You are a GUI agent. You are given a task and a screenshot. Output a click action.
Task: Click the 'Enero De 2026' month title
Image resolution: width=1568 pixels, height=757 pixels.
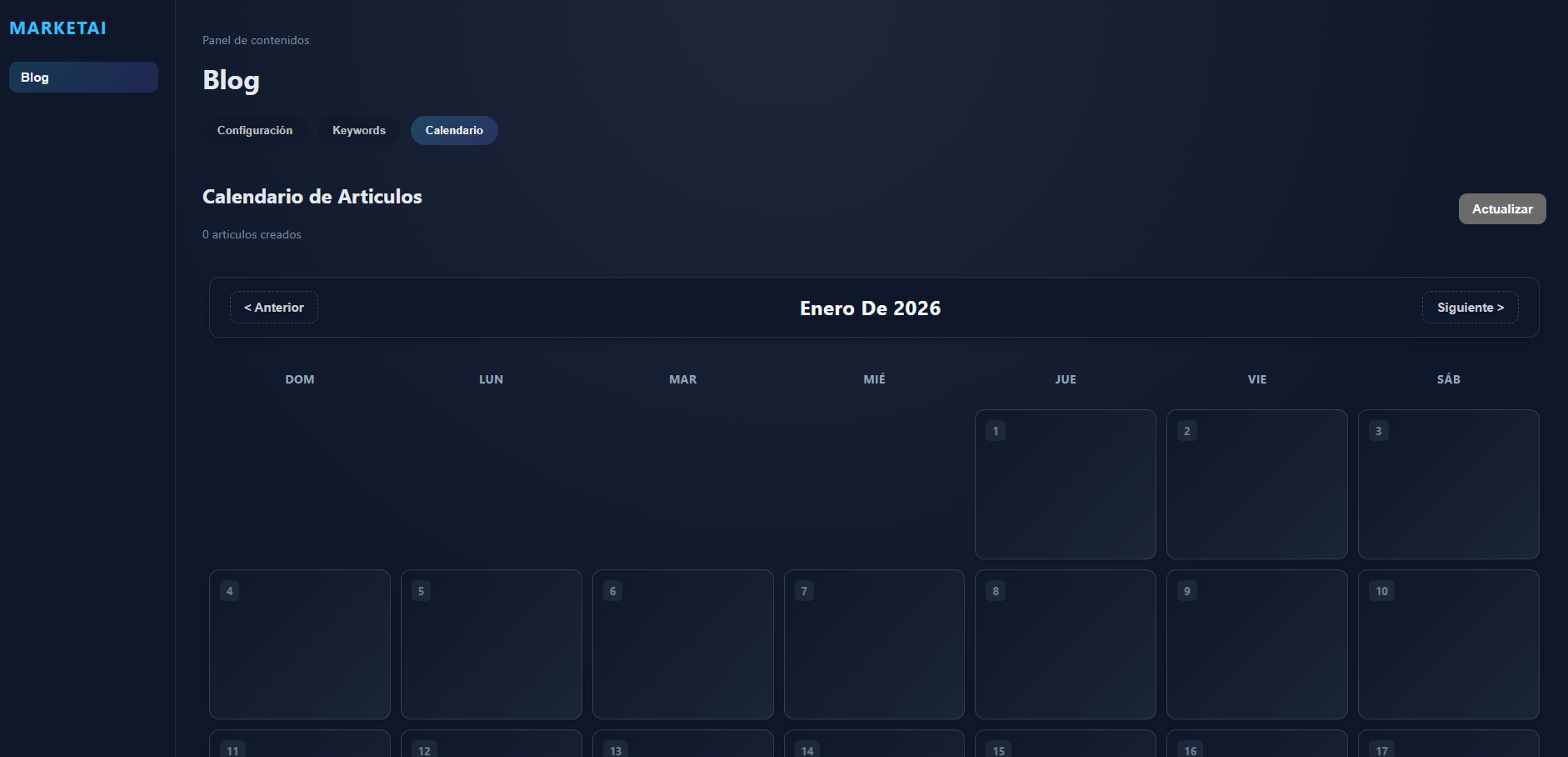(870, 308)
